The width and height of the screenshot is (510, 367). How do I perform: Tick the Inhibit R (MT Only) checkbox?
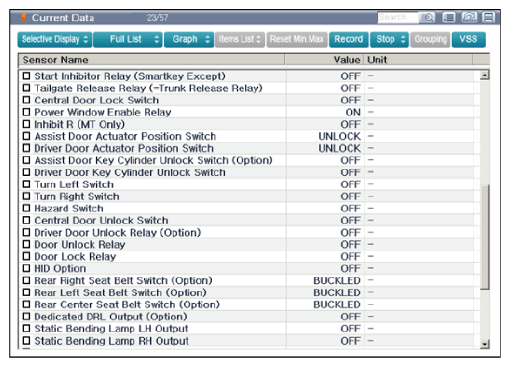26,124
